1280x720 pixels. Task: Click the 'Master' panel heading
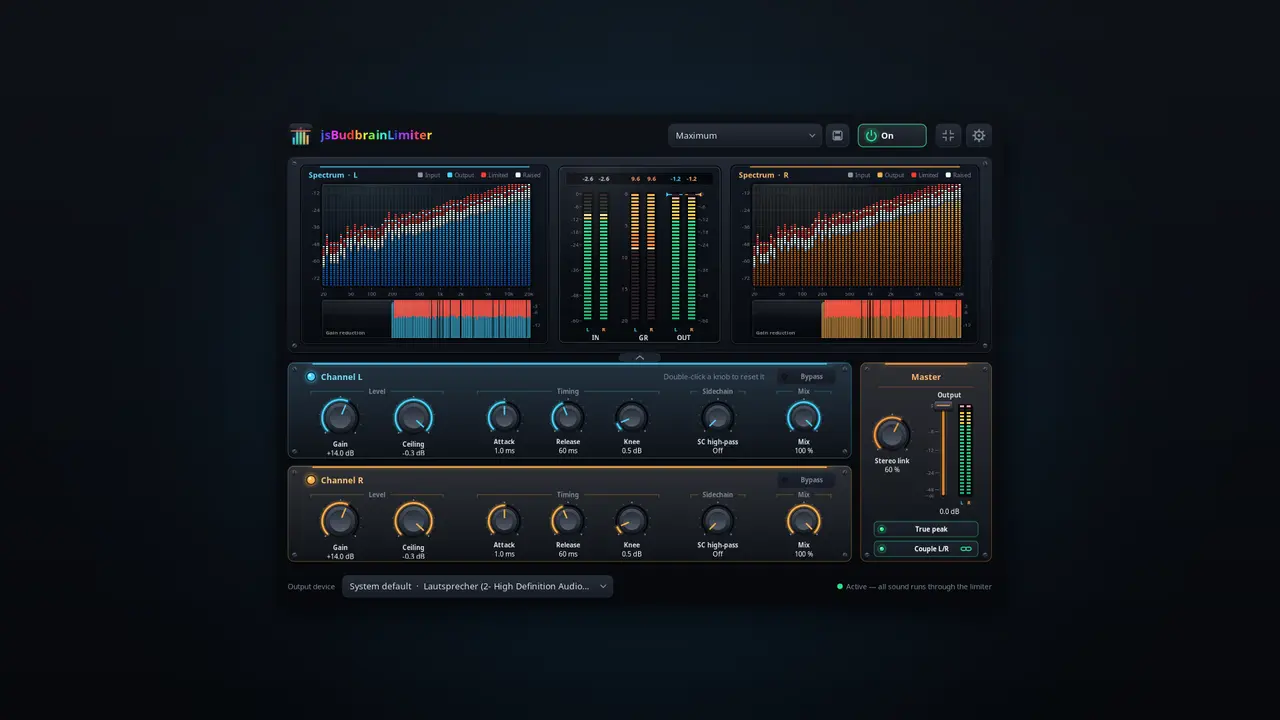click(926, 377)
